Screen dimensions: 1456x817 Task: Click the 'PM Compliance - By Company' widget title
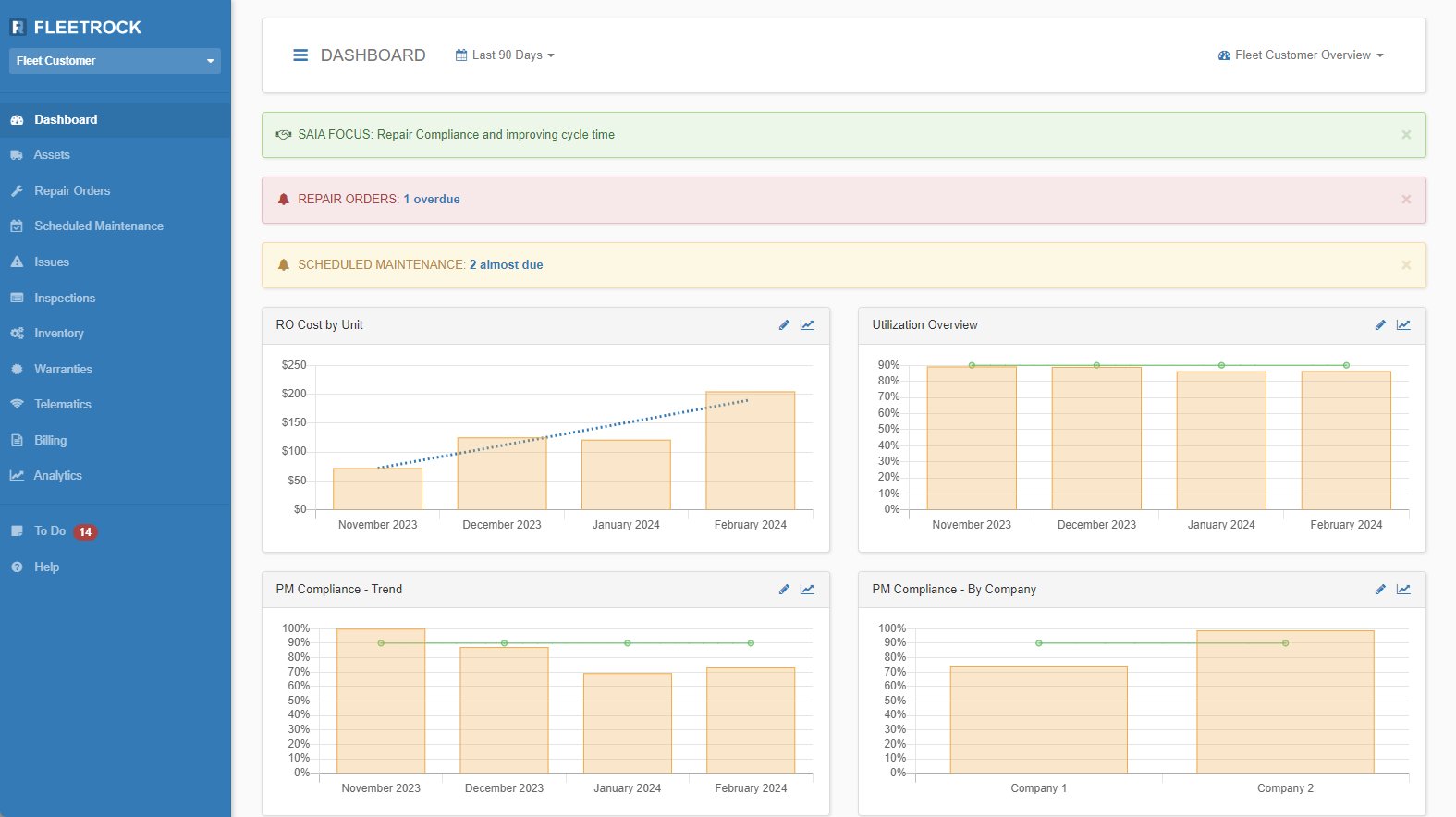pyautogui.click(x=954, y=590)
